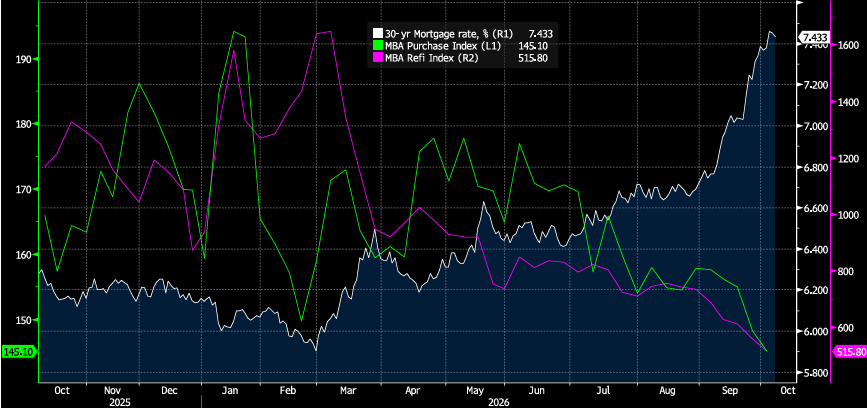Screen dimensions: 867x408
Task: Click the 2026 year label below the time axis
Action: (499, 402)
